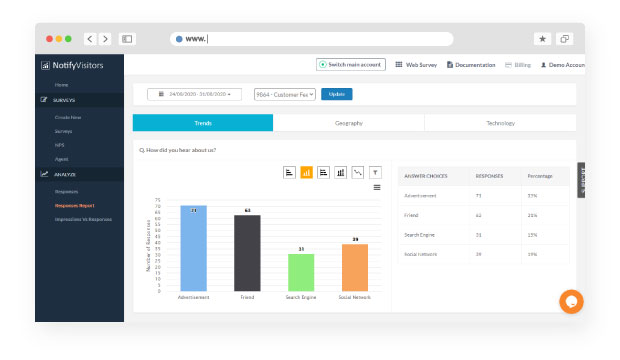
Task: Switch to the Geography tab
Action: pos(349,123)
